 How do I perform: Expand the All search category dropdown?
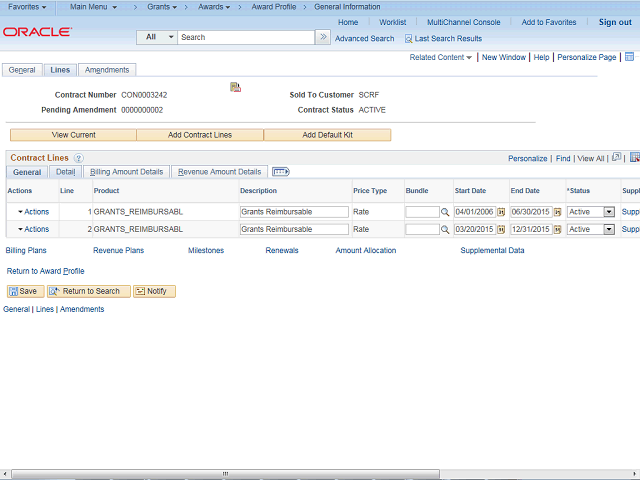click(x=157, y=37)
